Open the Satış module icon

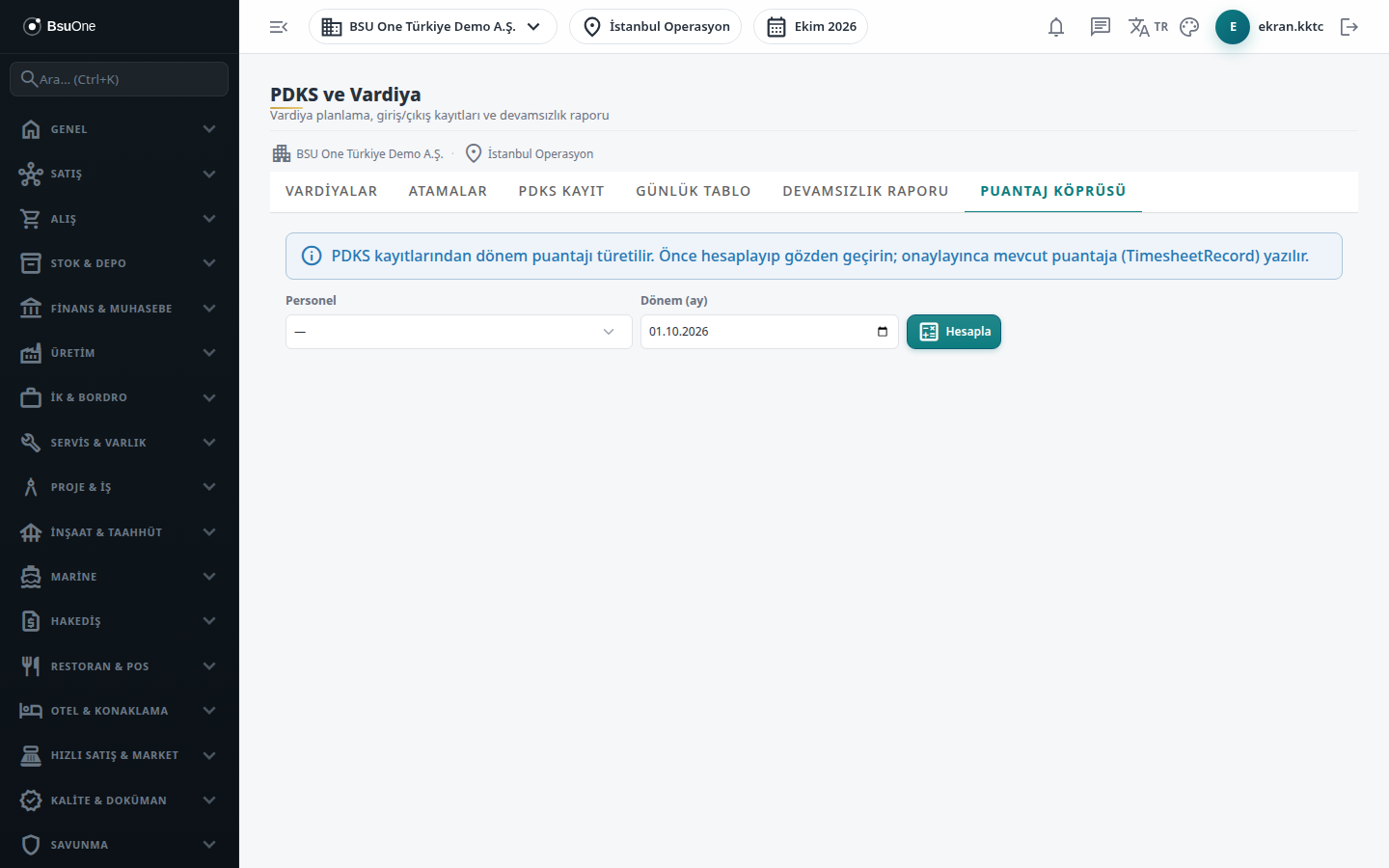(x=31, y=174)
